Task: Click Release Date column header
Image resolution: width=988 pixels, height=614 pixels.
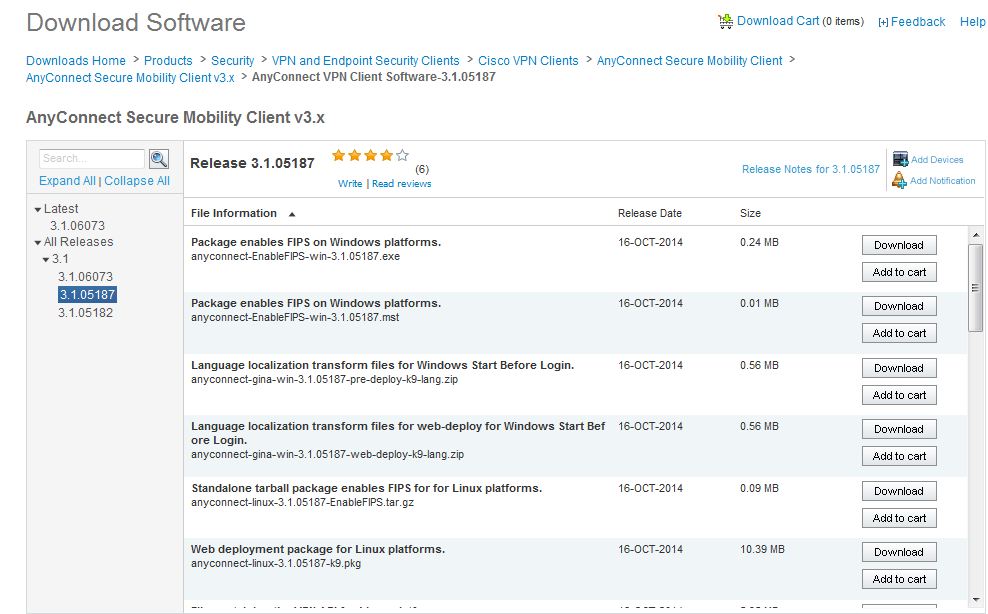Action: pos(650,213)
